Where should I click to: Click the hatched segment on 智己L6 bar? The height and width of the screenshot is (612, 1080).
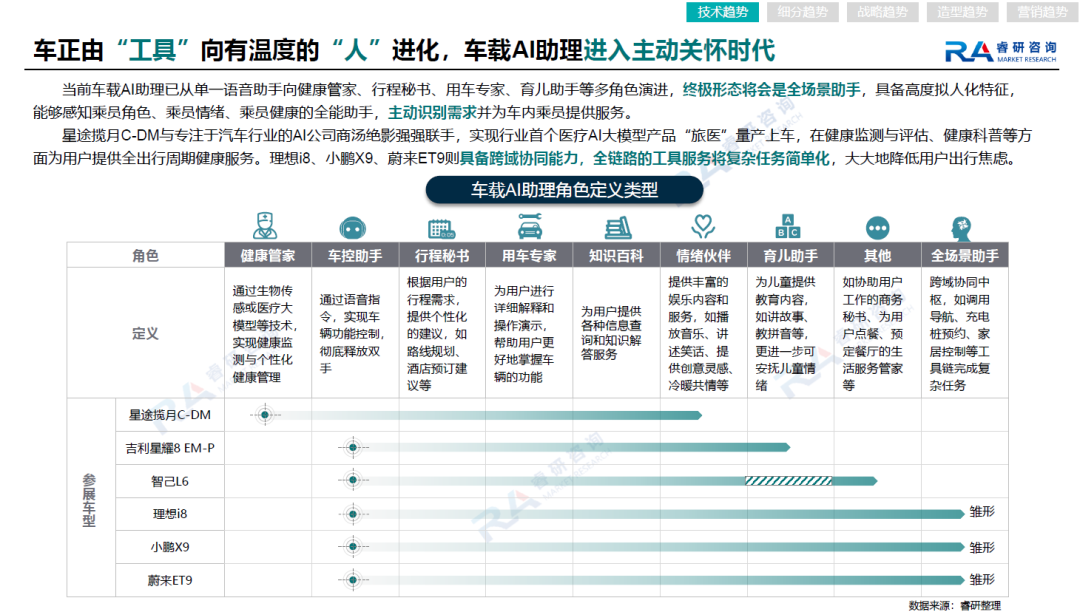click(789, 481)
